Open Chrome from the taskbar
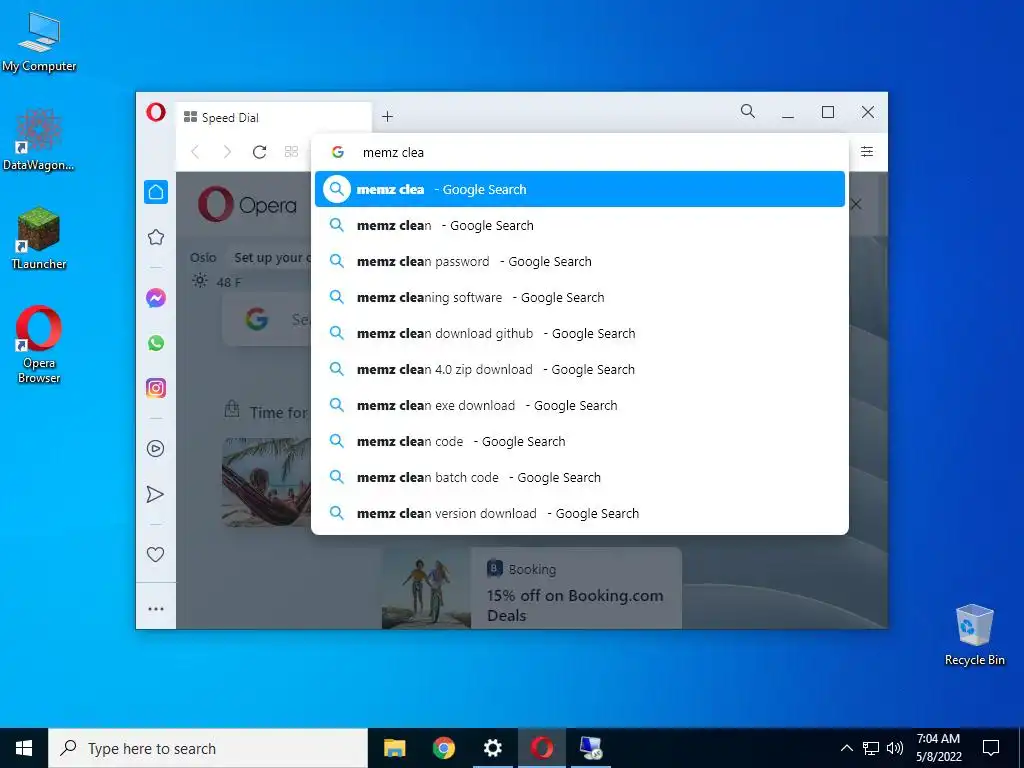Screen dimensions: 1024x768 [x=443, y=748]
